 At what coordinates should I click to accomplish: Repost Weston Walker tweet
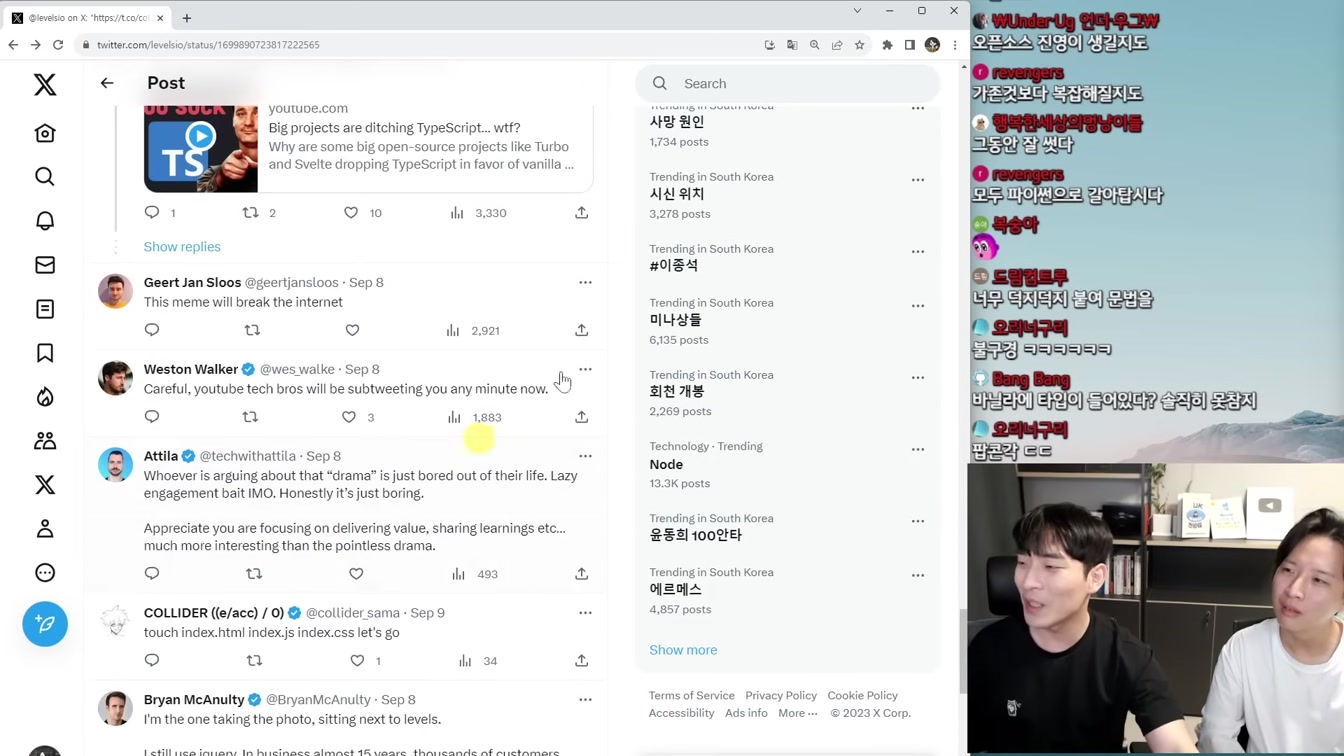pos(250,417)
